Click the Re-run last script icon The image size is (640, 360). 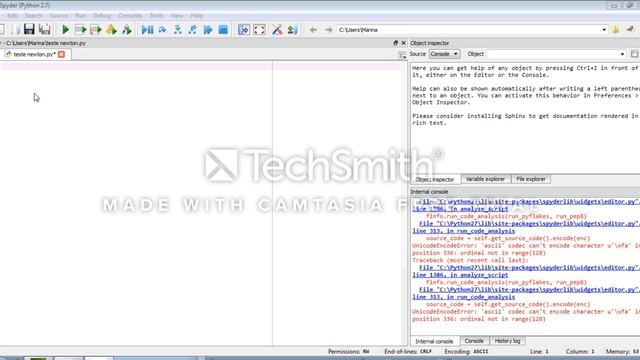(127, 29)
